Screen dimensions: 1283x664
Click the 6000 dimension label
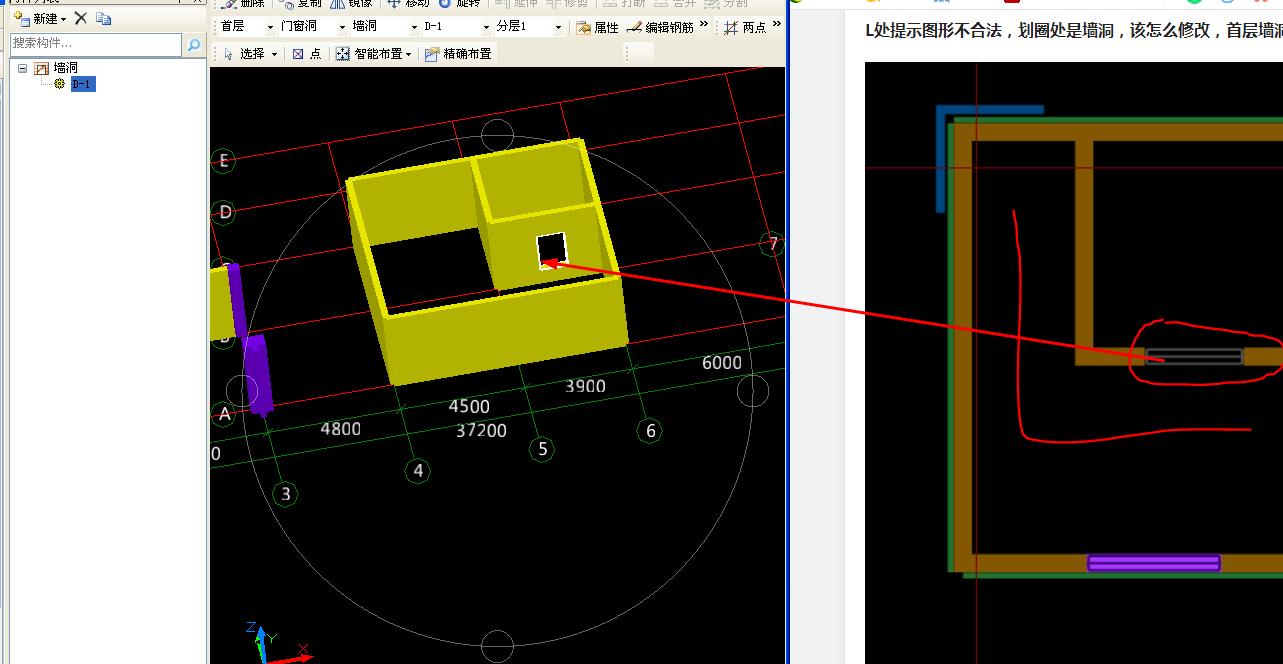721,362
